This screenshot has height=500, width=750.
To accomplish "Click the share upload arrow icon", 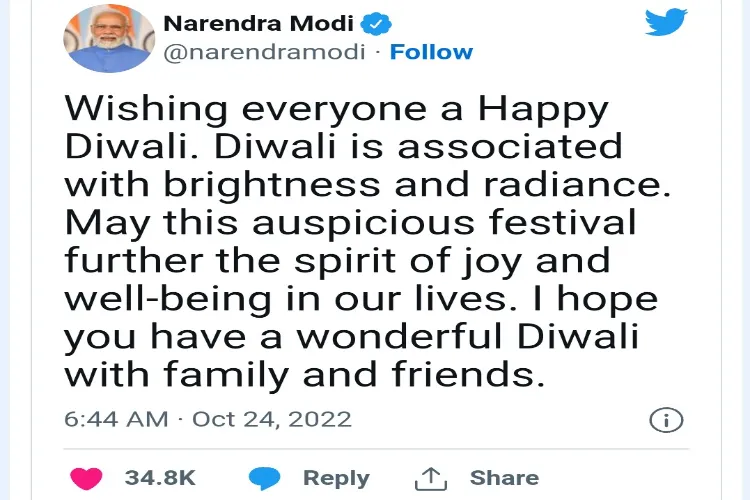I will click(430, 478).
